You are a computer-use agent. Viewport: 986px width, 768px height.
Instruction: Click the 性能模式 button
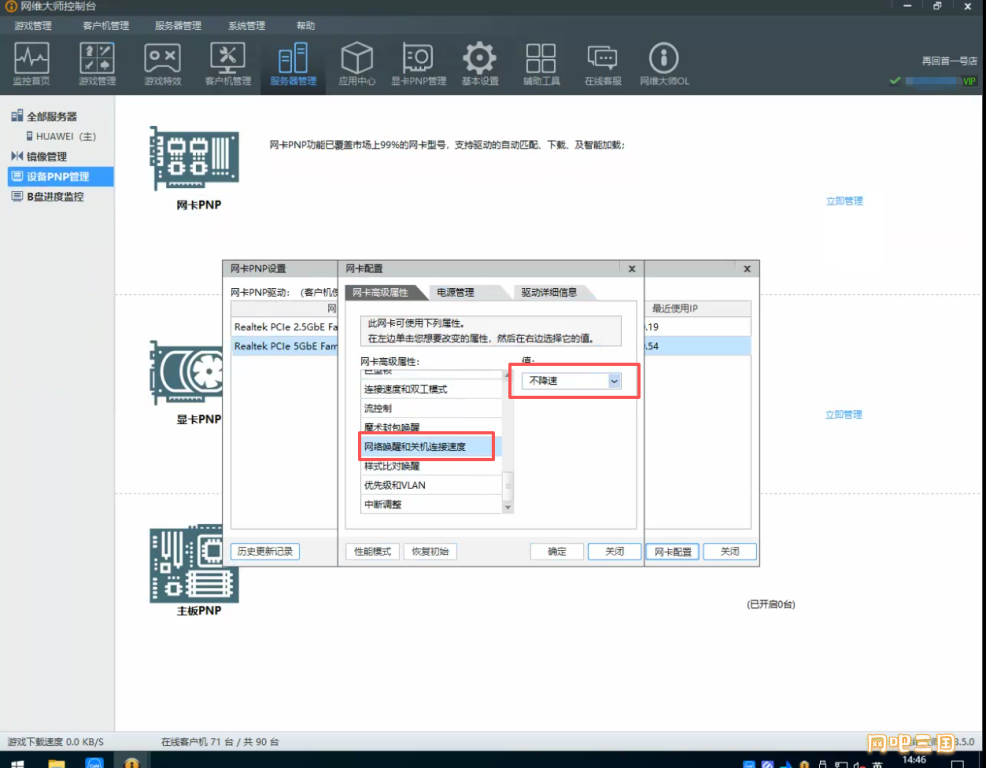pos(372,552)
